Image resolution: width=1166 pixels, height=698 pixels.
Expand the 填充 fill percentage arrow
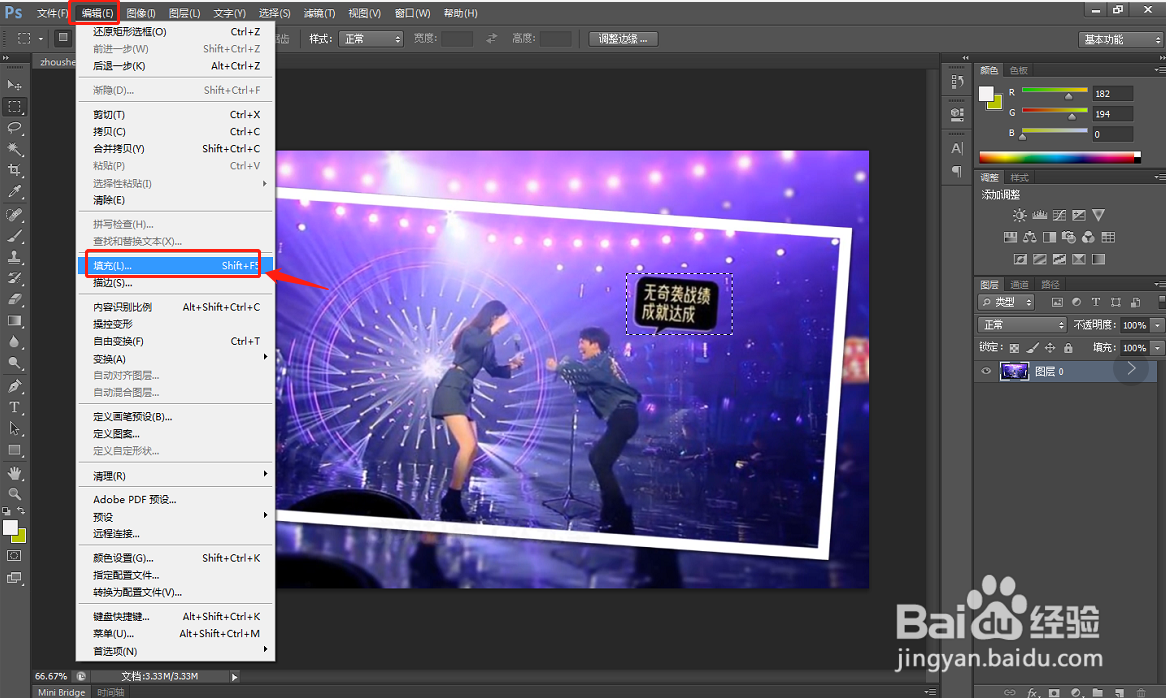(1156, 348)
